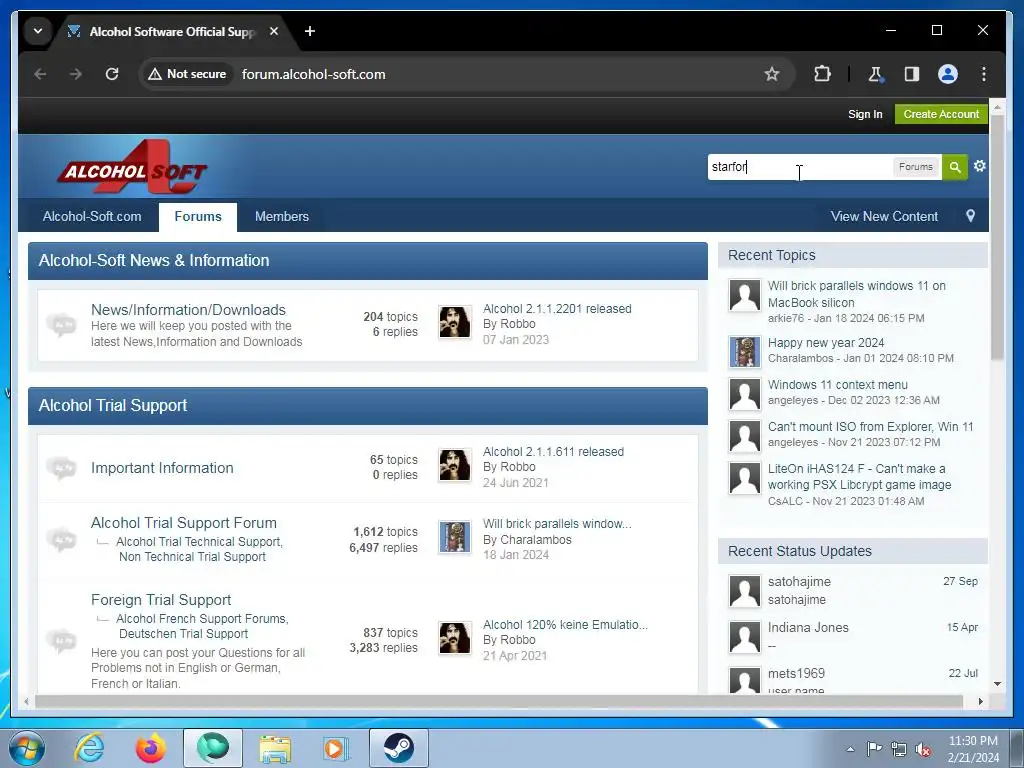Click the Not secure warning indicator
The image size is (1024, 768).
(188, 74)
